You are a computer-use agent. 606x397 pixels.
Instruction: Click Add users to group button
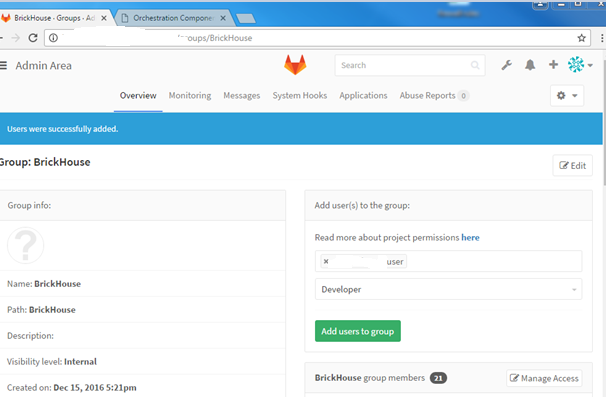pos(357,331)
